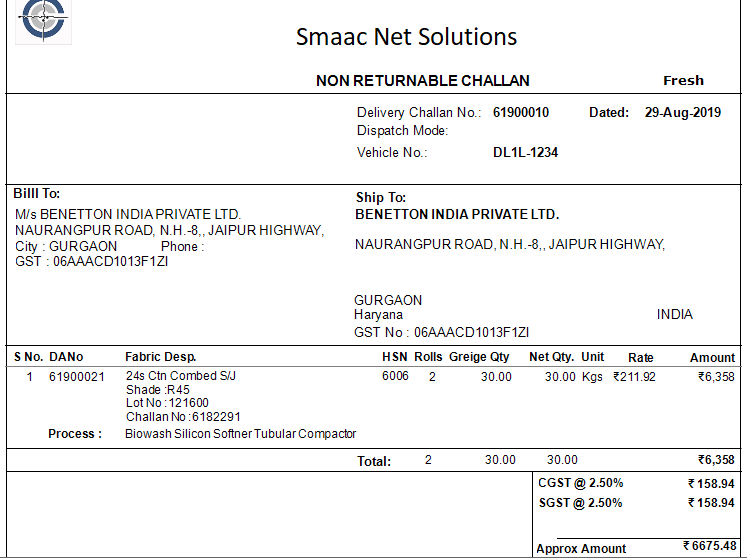Click the 'NON RETURNABLE CHALLAN' heading
The height and width of the screenshot is (558, 756).
coord(422,81)
